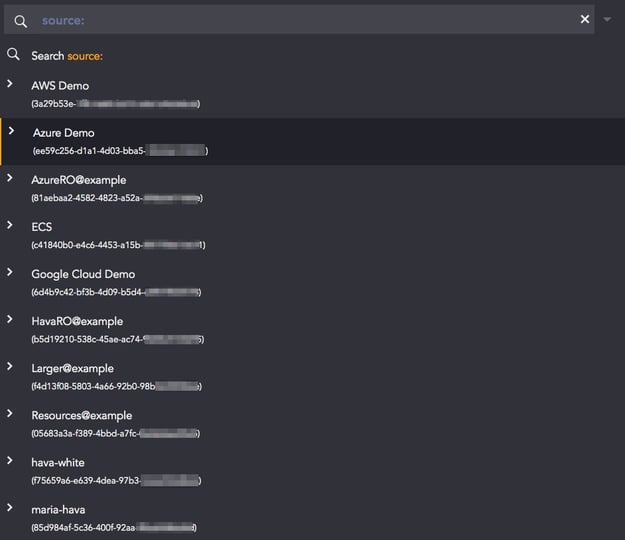The height and width of the screenshot is (540, 625).
Task: Select the Resources@example source
Action: [82, 416]
